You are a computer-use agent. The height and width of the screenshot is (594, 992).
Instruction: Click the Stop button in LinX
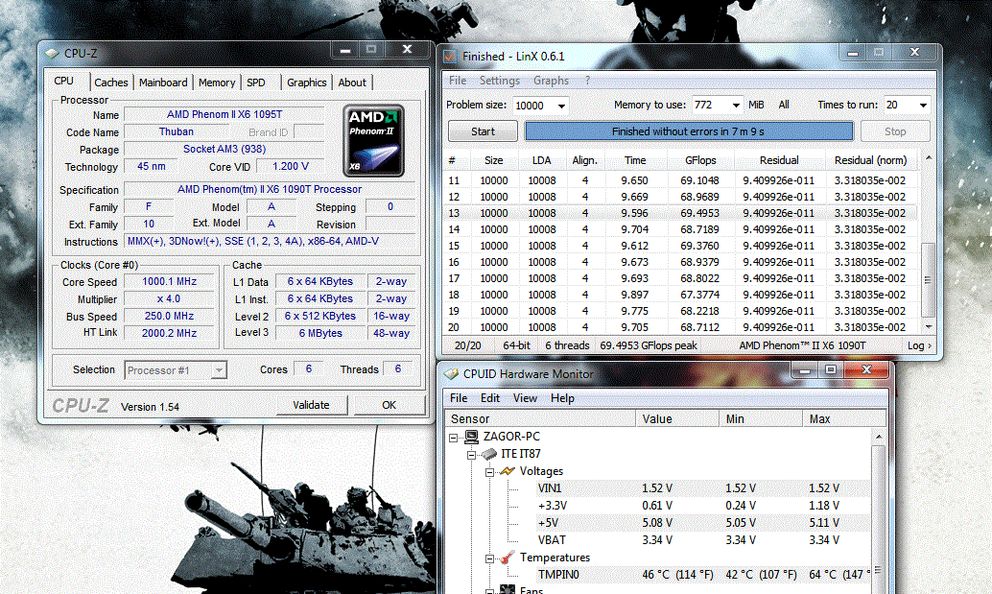tap(895, 132)
